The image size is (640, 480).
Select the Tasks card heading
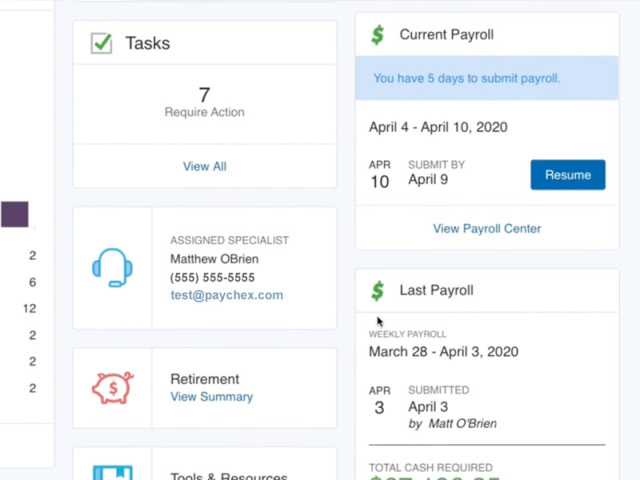147,43
